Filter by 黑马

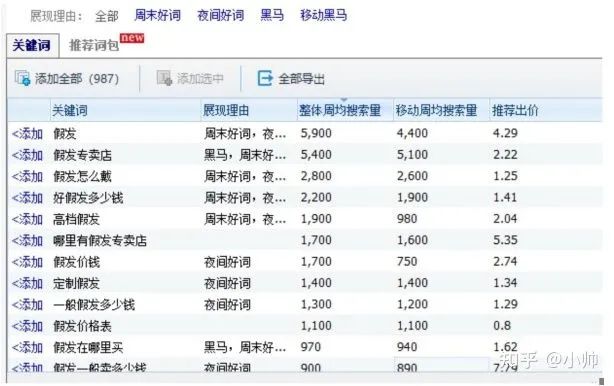tap(272, 16)
